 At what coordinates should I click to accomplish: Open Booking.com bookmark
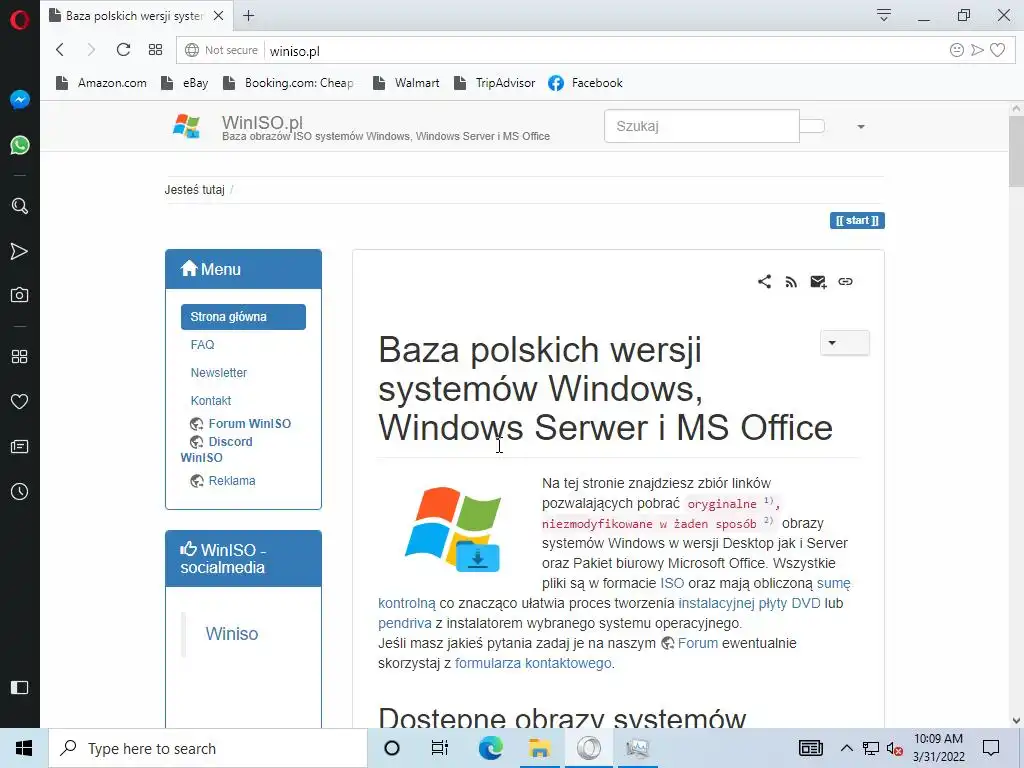[x=289, y=83]
